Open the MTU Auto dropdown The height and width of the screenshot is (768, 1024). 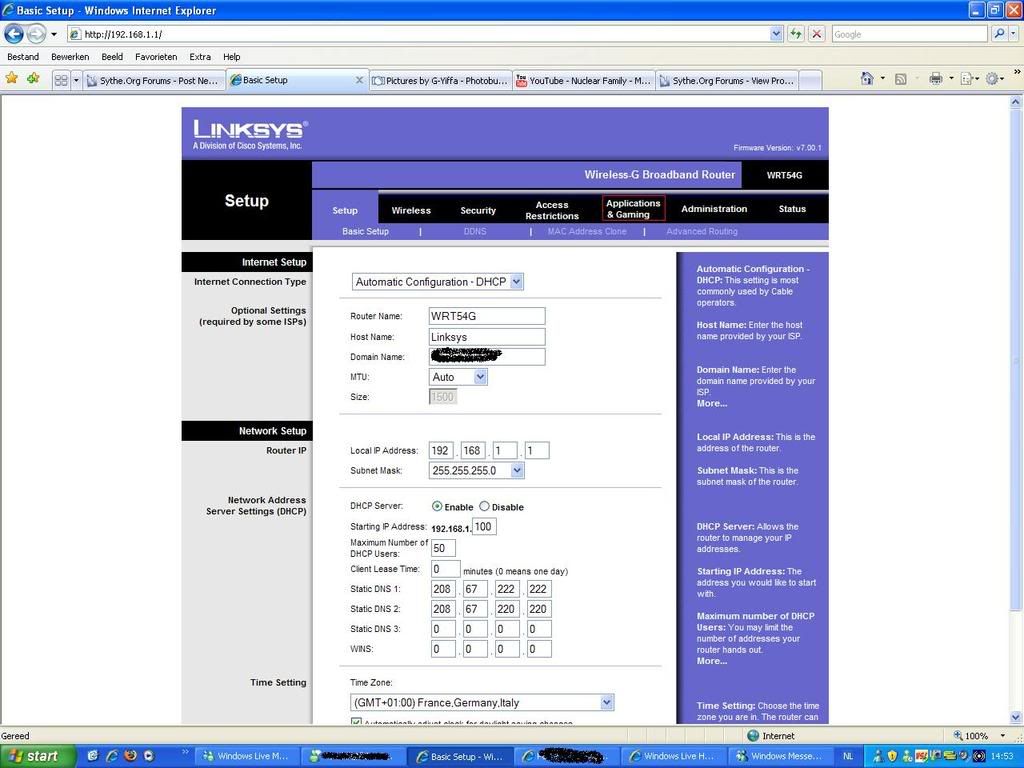click(x=458, y=377)
